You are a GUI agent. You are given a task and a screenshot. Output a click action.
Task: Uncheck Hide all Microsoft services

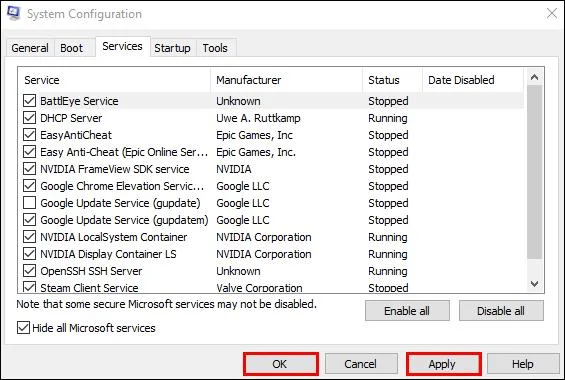(23, 328)
